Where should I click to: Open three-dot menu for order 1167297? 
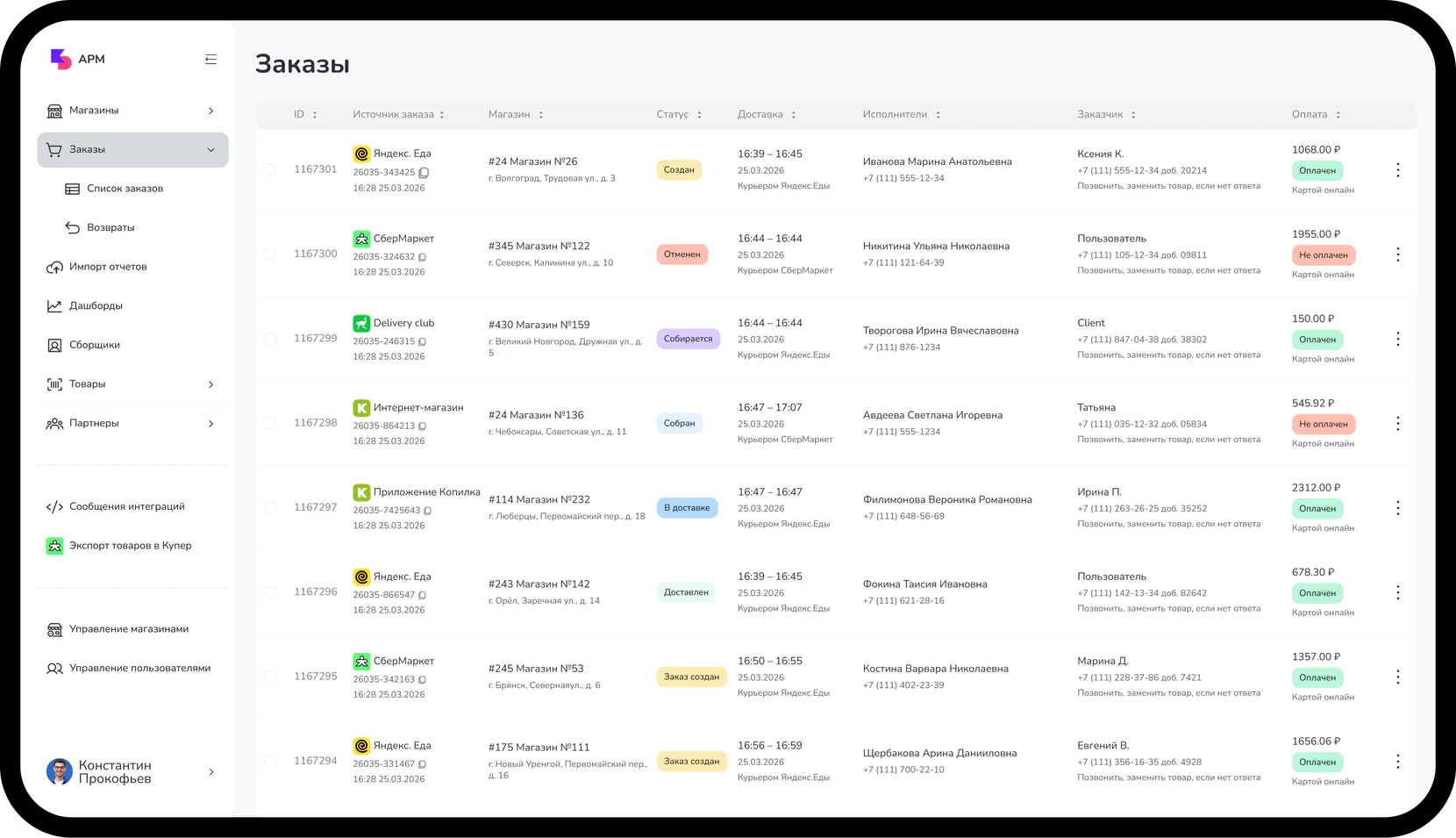click(1398, 508)
